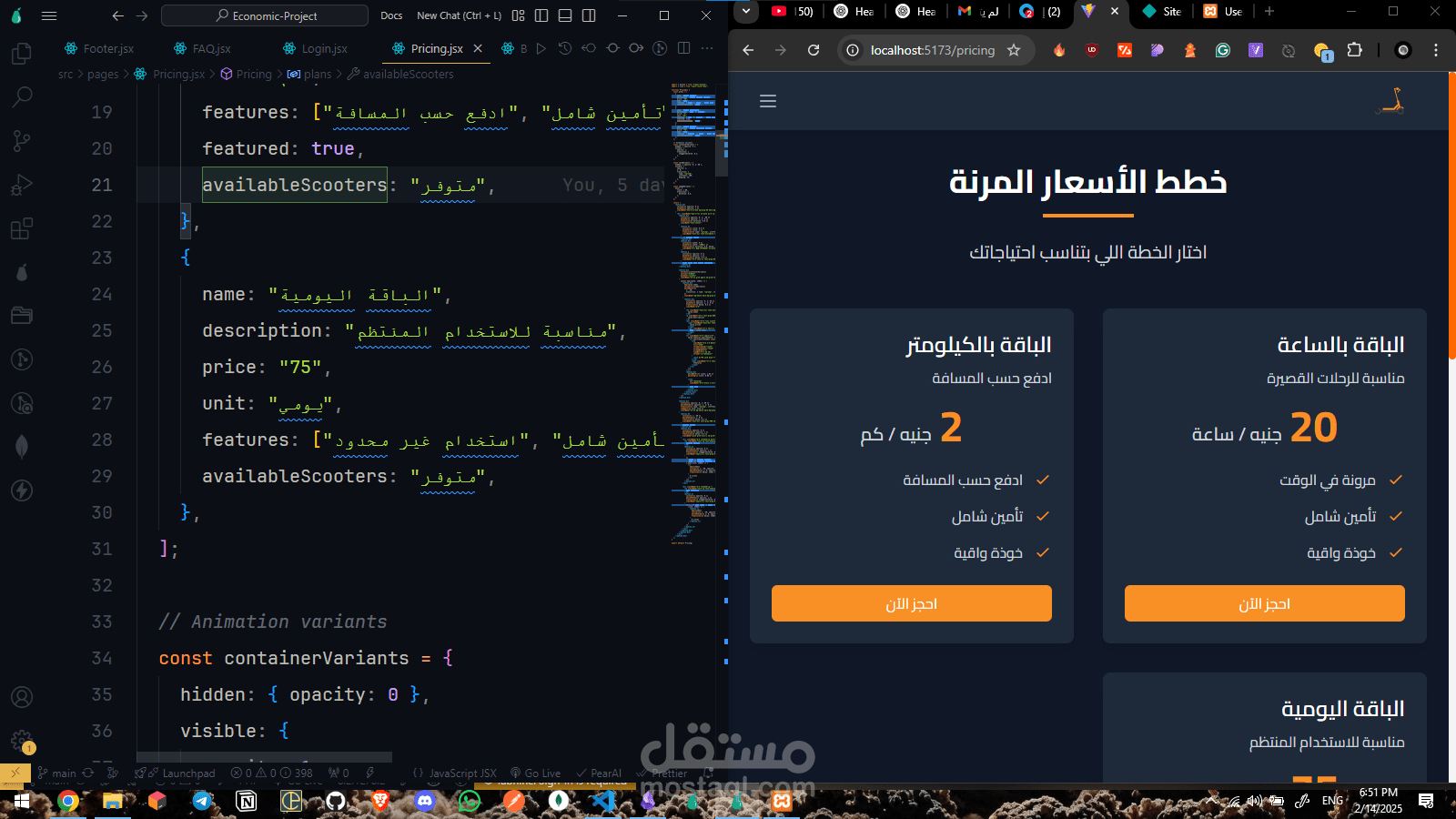
Task: Switch to the Login.jsx tab
Action: 316,48
